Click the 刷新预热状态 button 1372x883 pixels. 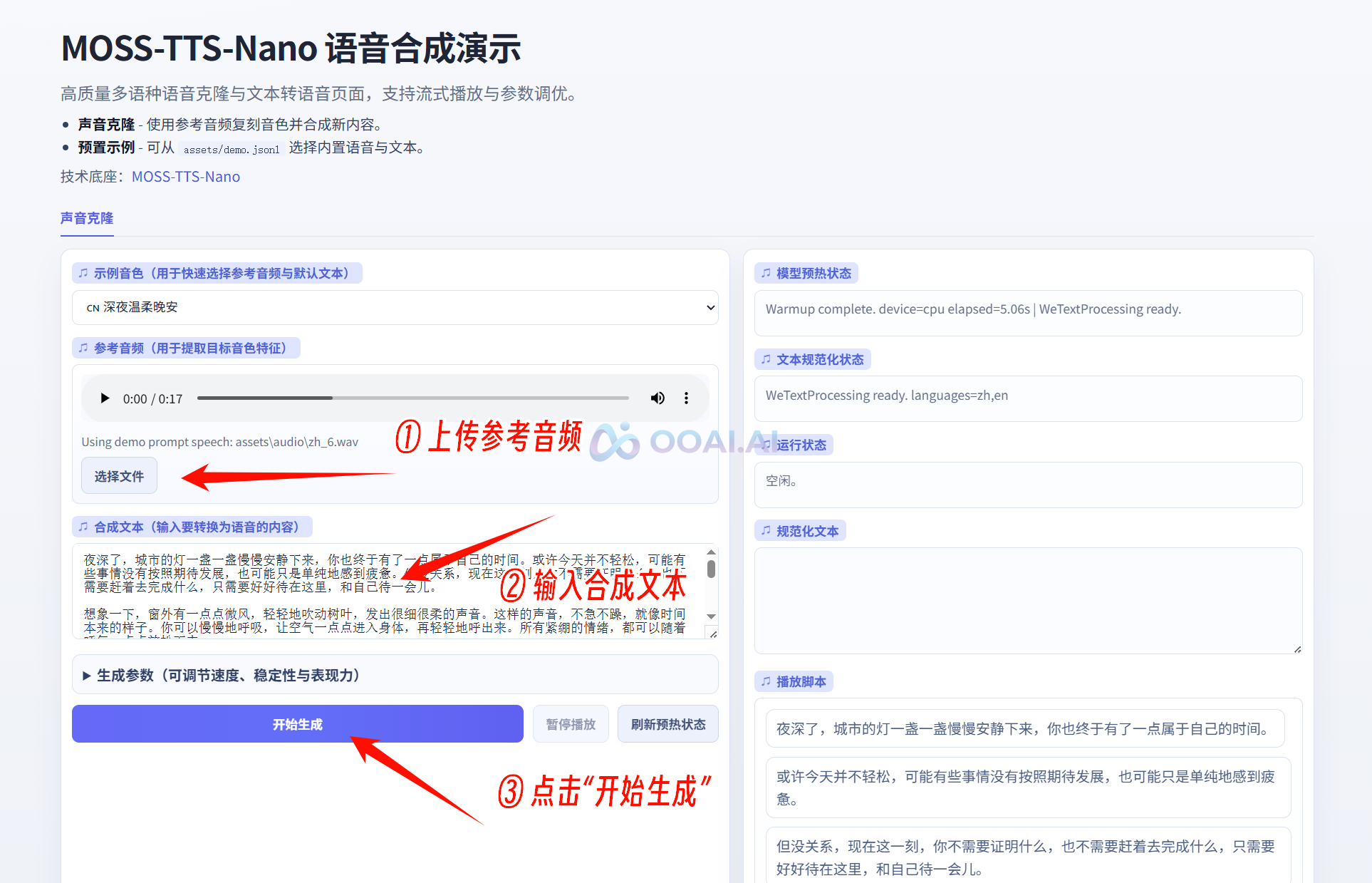[x=667, y=724]
